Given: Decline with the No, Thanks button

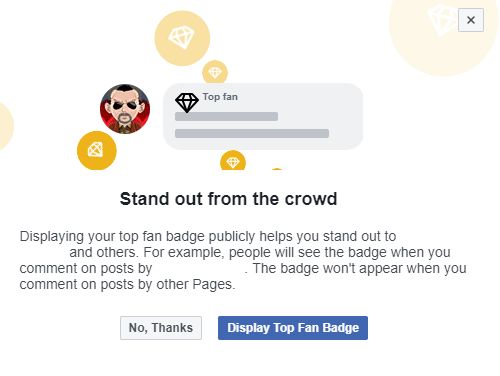Looking at the screenshot, I should pyautogui.click(x=161, y=328).
